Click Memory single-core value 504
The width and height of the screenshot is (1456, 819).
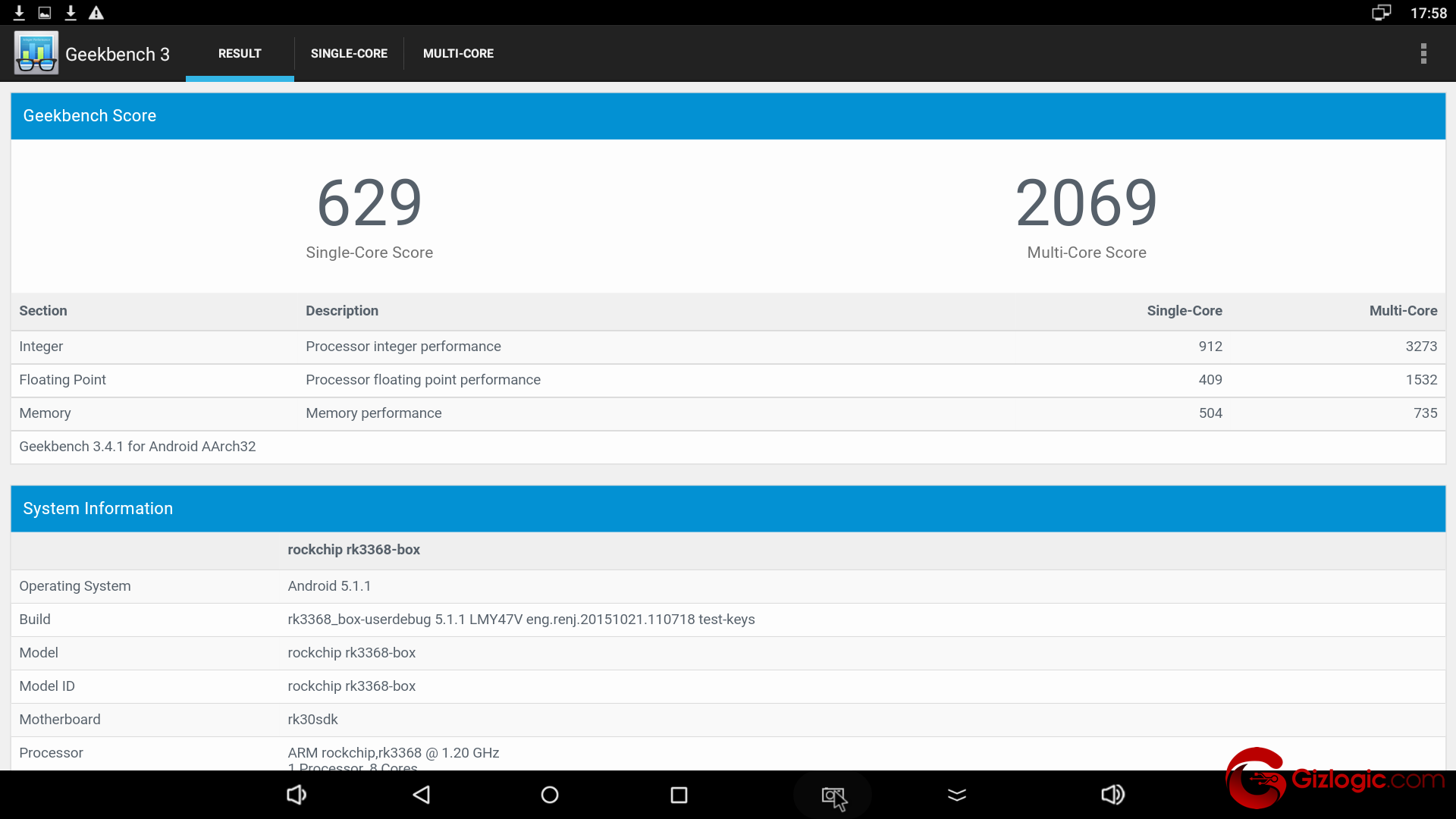click(x=1210, y=413)
